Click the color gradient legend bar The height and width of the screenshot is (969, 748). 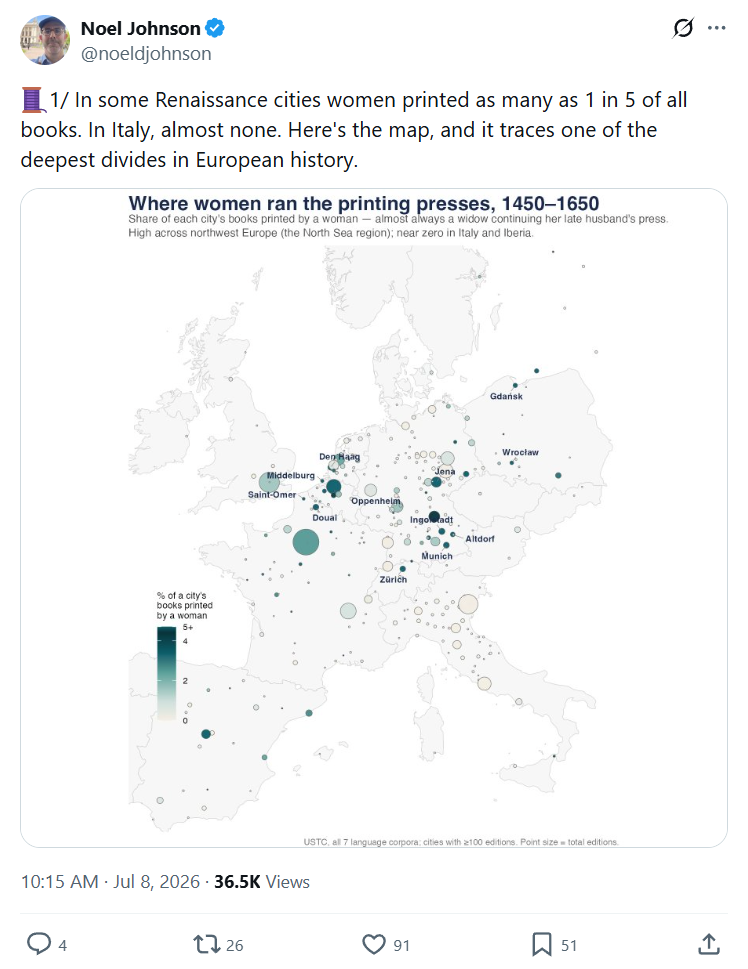(166, 674)
